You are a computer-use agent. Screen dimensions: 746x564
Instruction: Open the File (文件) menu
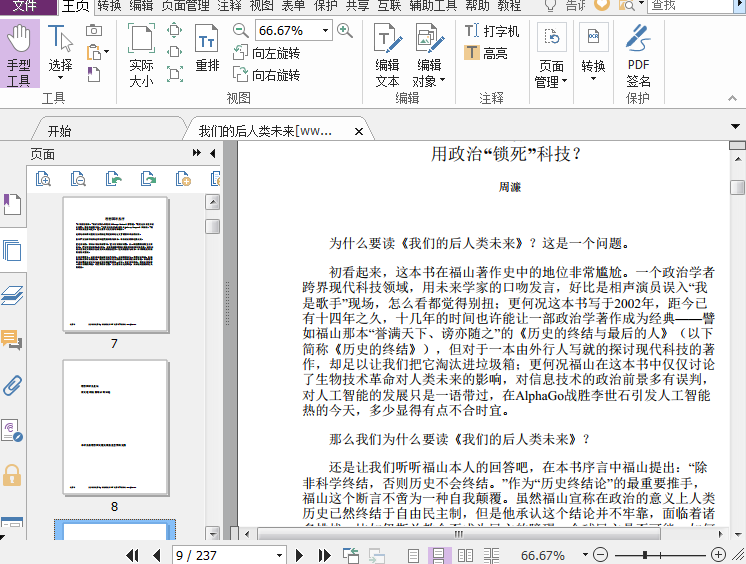(25, 6)
